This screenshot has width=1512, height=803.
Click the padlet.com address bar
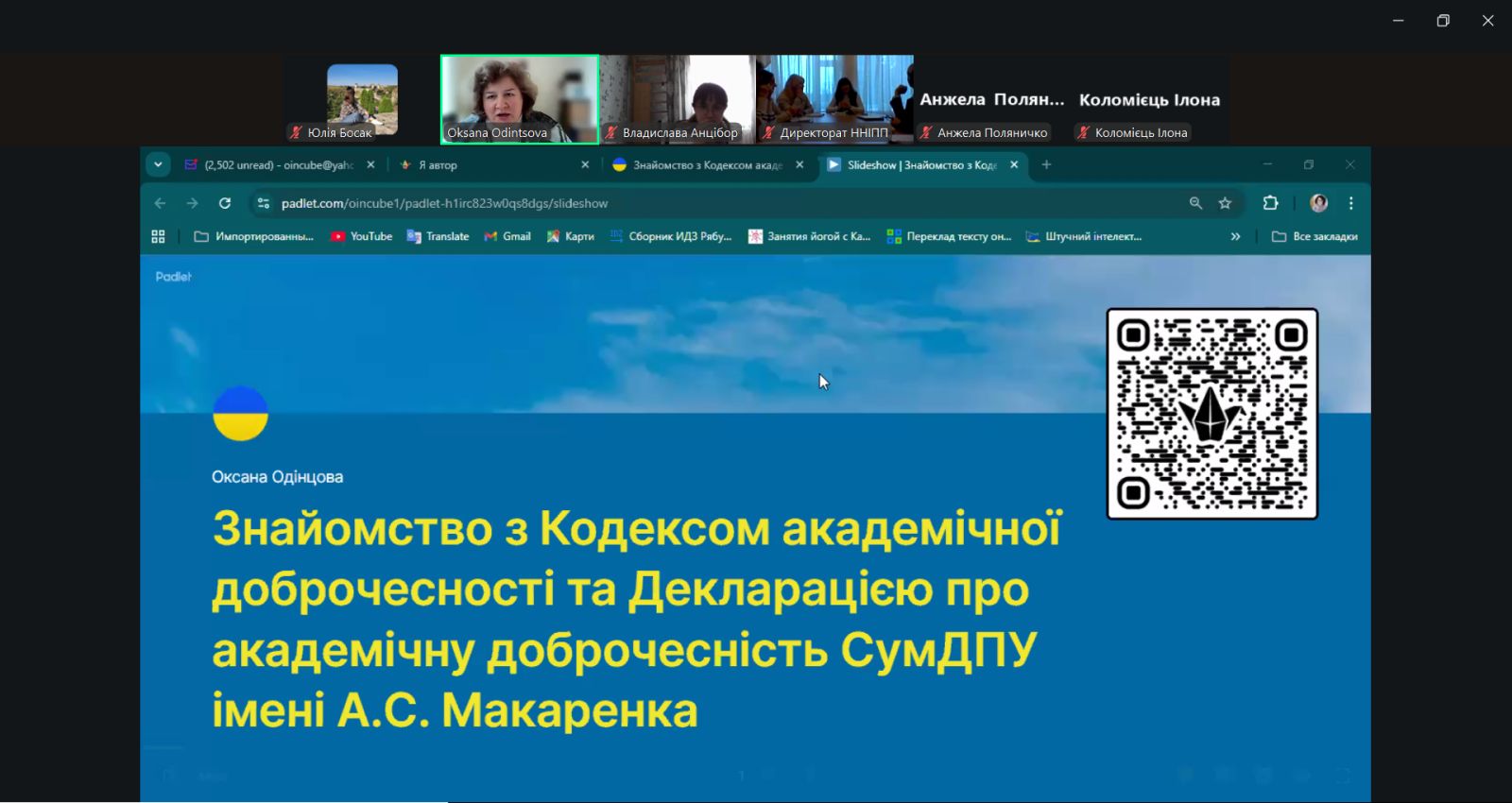pyautogui.click(x=661, y=203)
